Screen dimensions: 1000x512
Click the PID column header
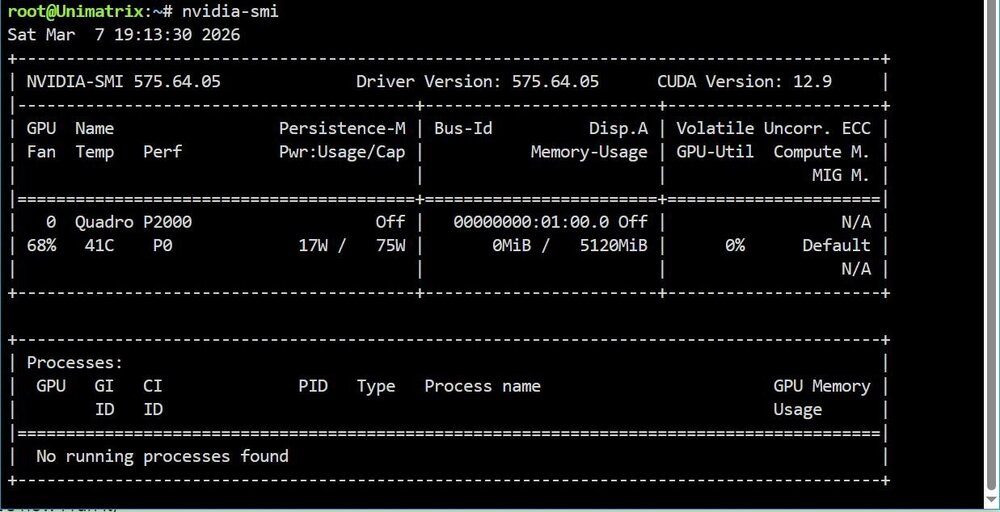(x=313, y=386)
